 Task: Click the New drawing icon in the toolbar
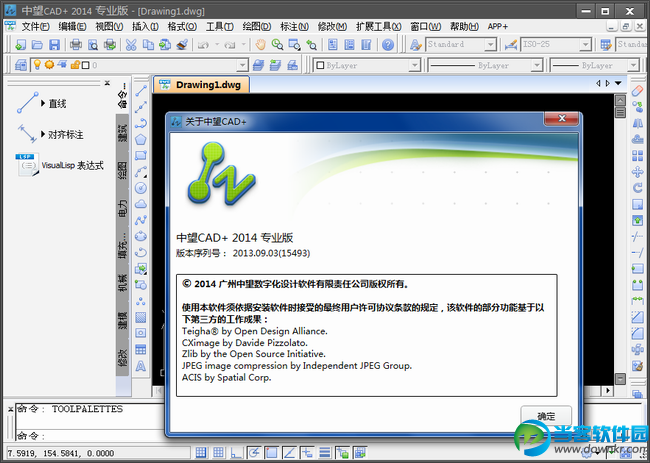pyautogui.click(x=19, y=44)
